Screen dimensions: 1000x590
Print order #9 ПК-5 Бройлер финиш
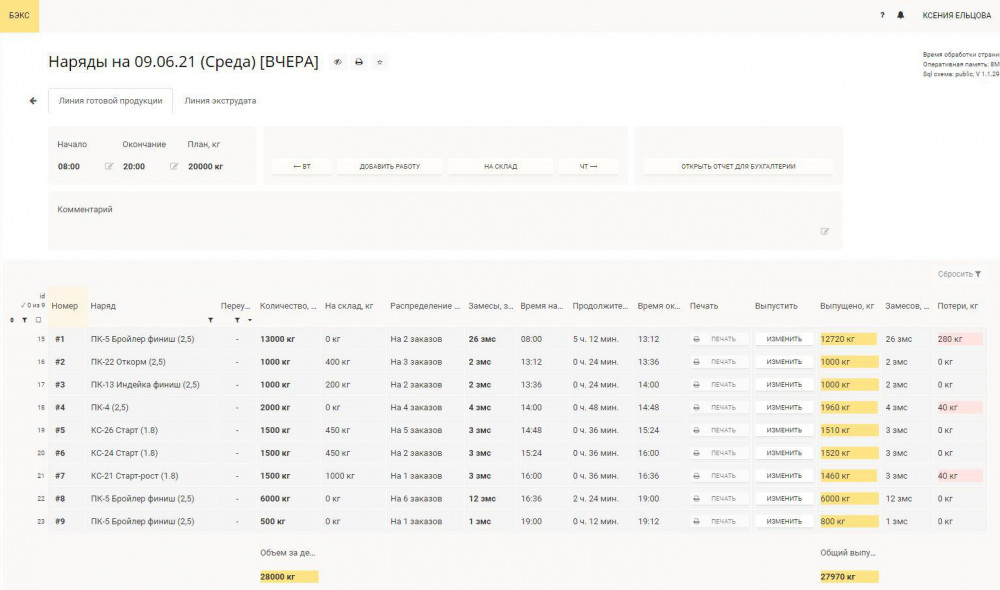[718, 522]
